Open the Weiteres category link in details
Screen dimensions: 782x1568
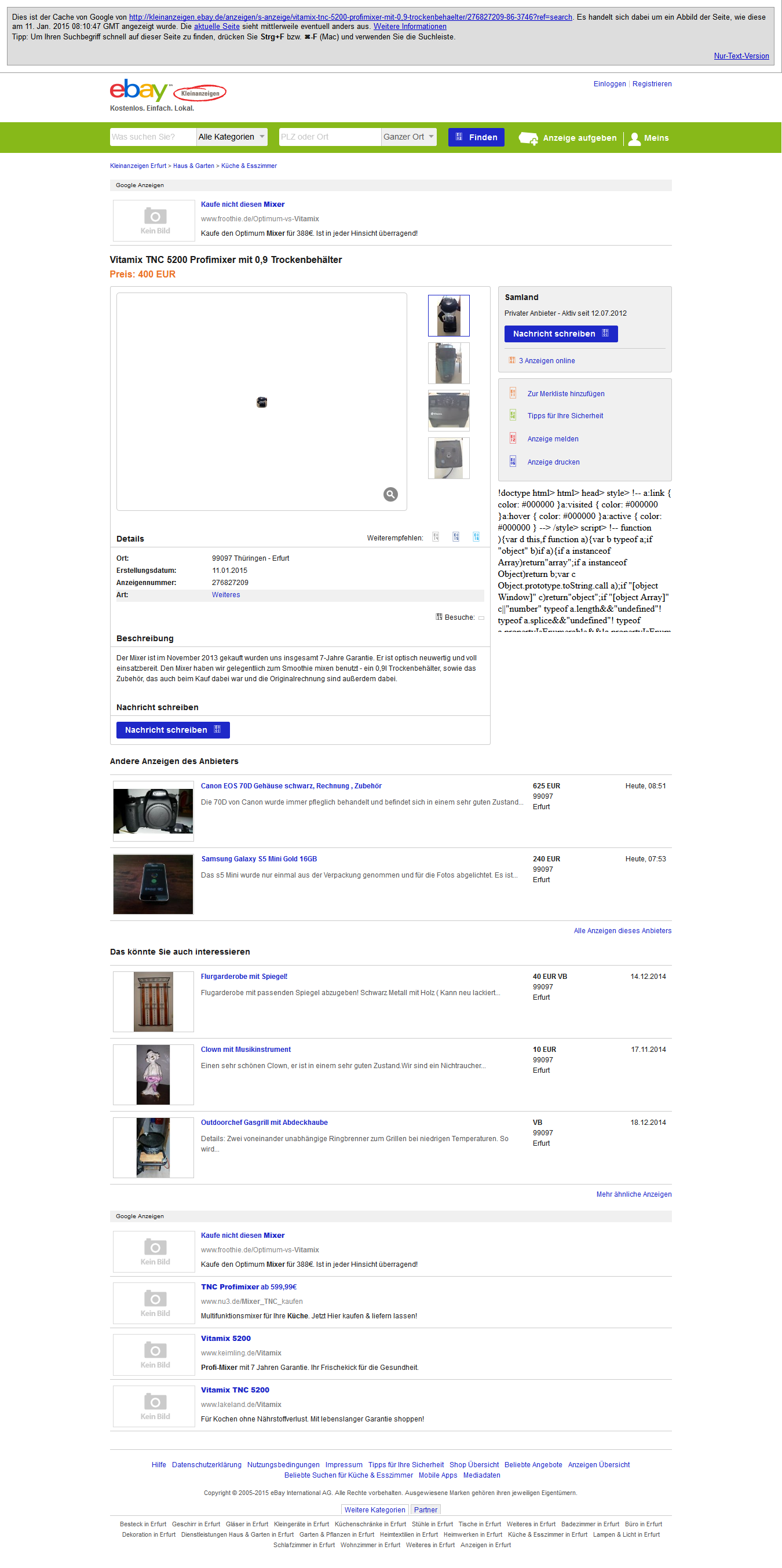[x=226, y=595]
